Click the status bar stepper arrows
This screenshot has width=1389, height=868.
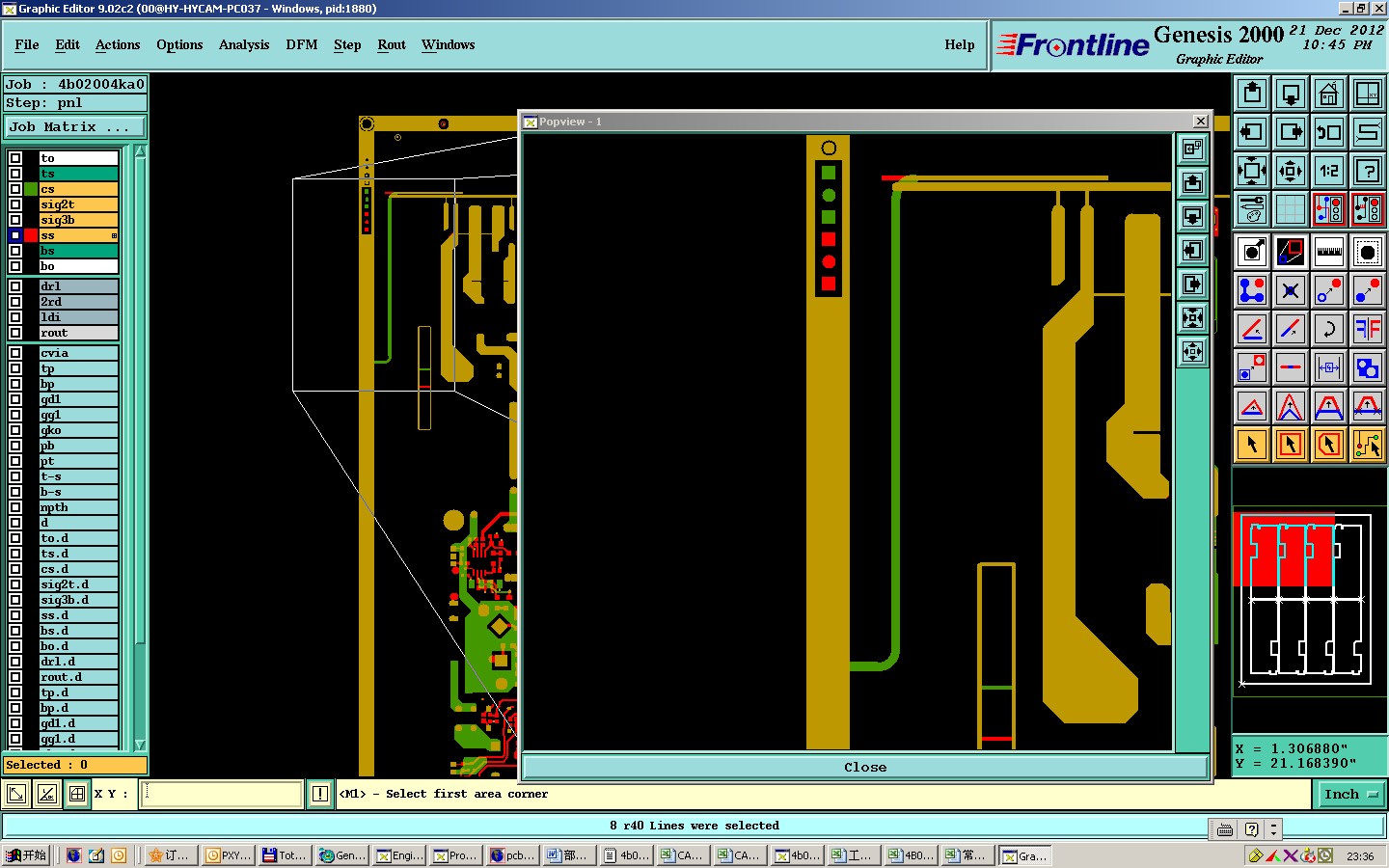(1273, 828)
